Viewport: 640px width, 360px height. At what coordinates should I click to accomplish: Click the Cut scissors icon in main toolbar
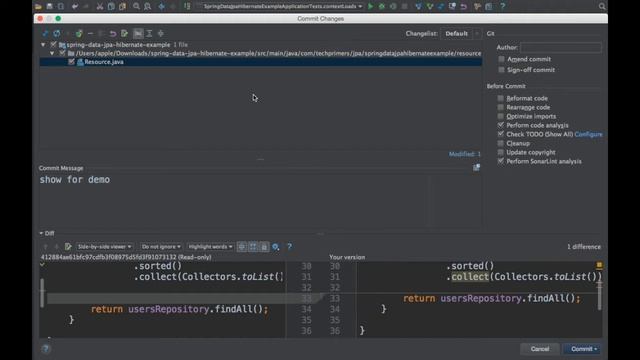[100, 6]
